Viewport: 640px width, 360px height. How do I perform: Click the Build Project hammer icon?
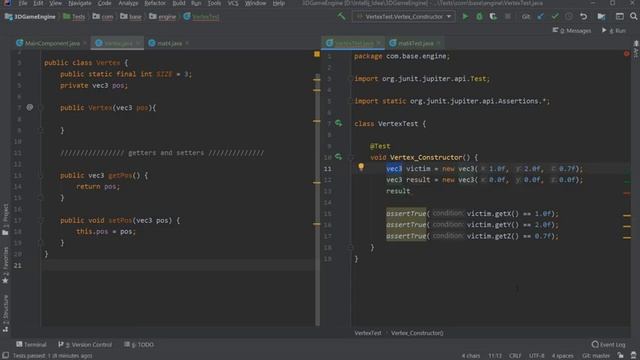(341, 17)
